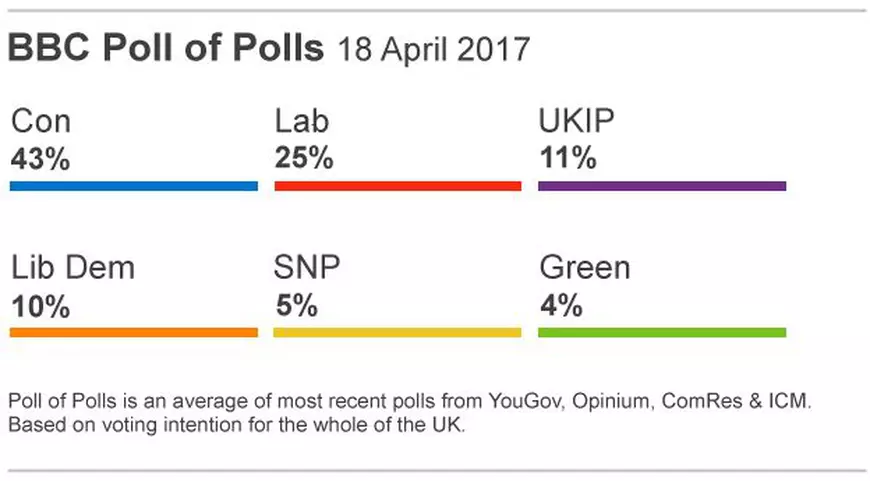The height and width of the screenshot is (481, 870).
Task: Click the blue Conservative bar
Action: click(x=134, y=186)
